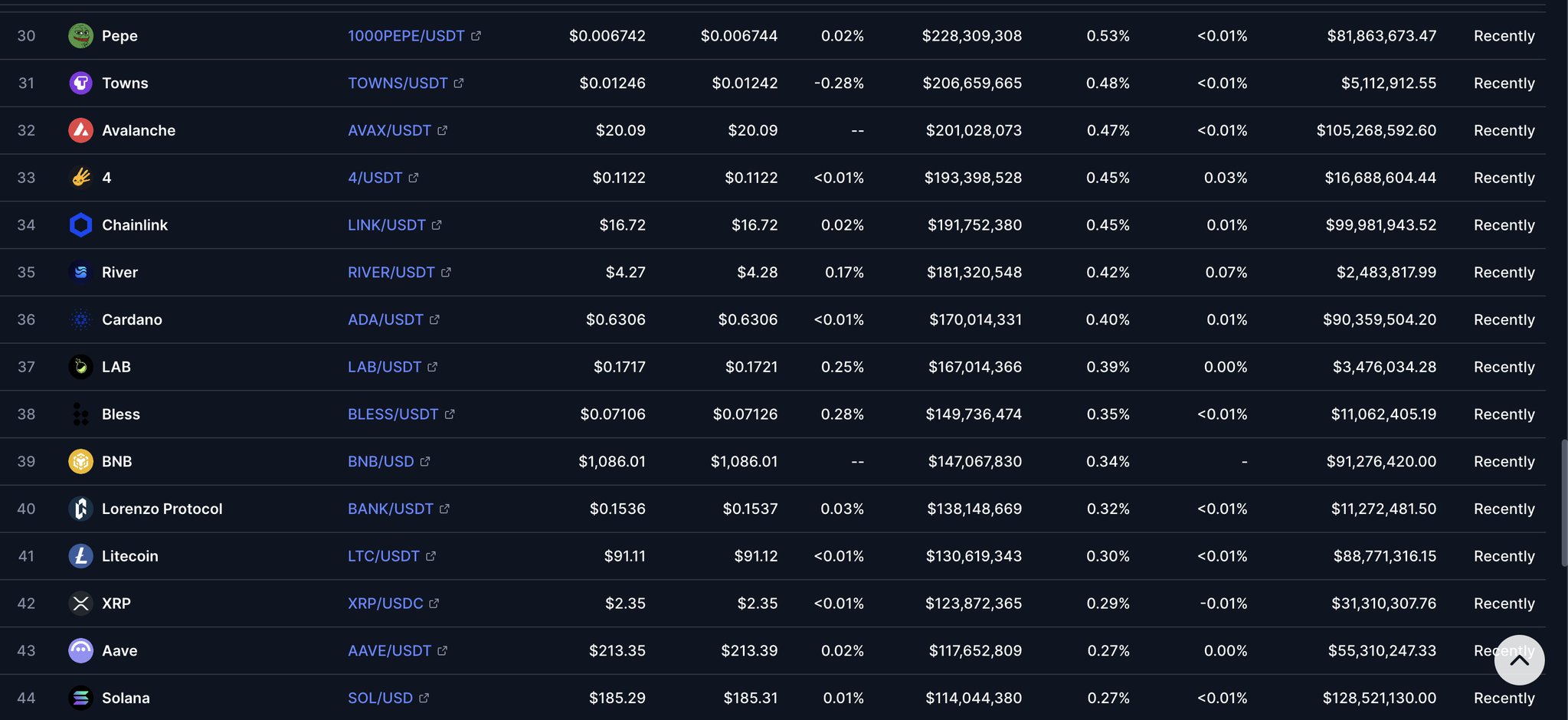Click the Towns purple logo icon

point(80,83)
